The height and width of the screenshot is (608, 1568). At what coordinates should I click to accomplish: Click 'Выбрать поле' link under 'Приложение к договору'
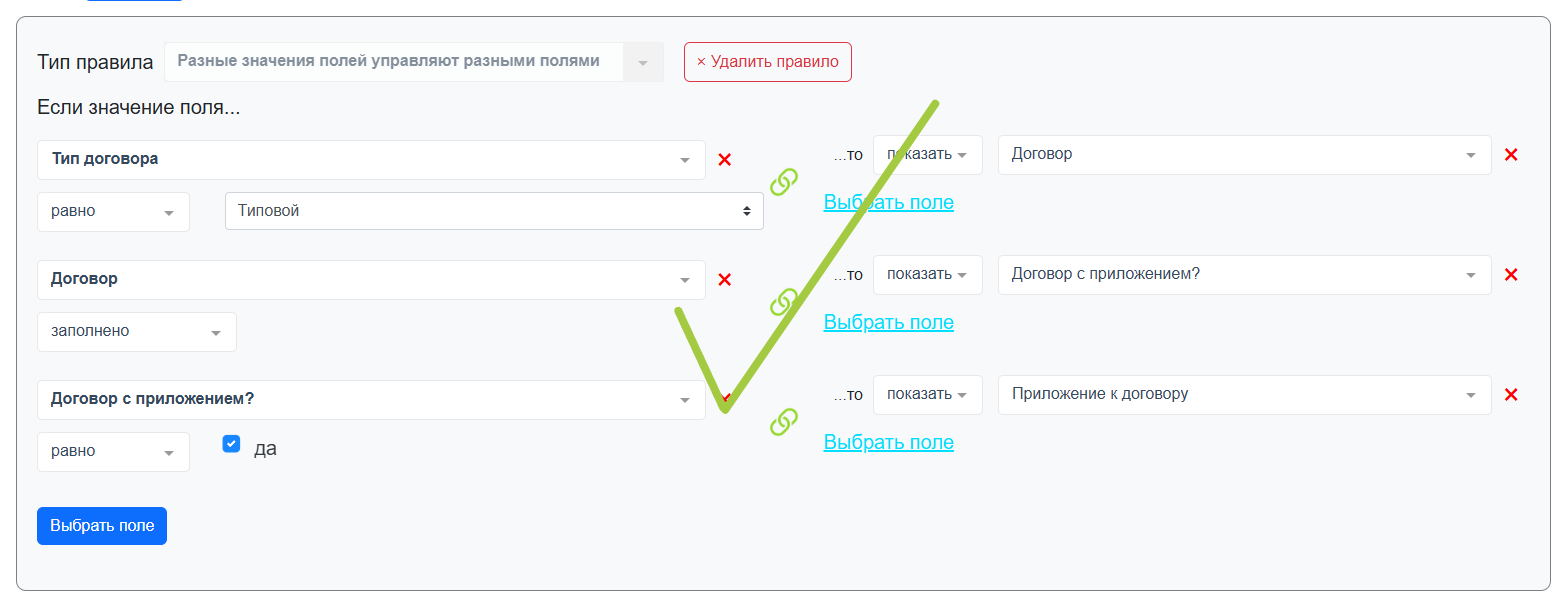pyautogui.click(x=888, y=442)
